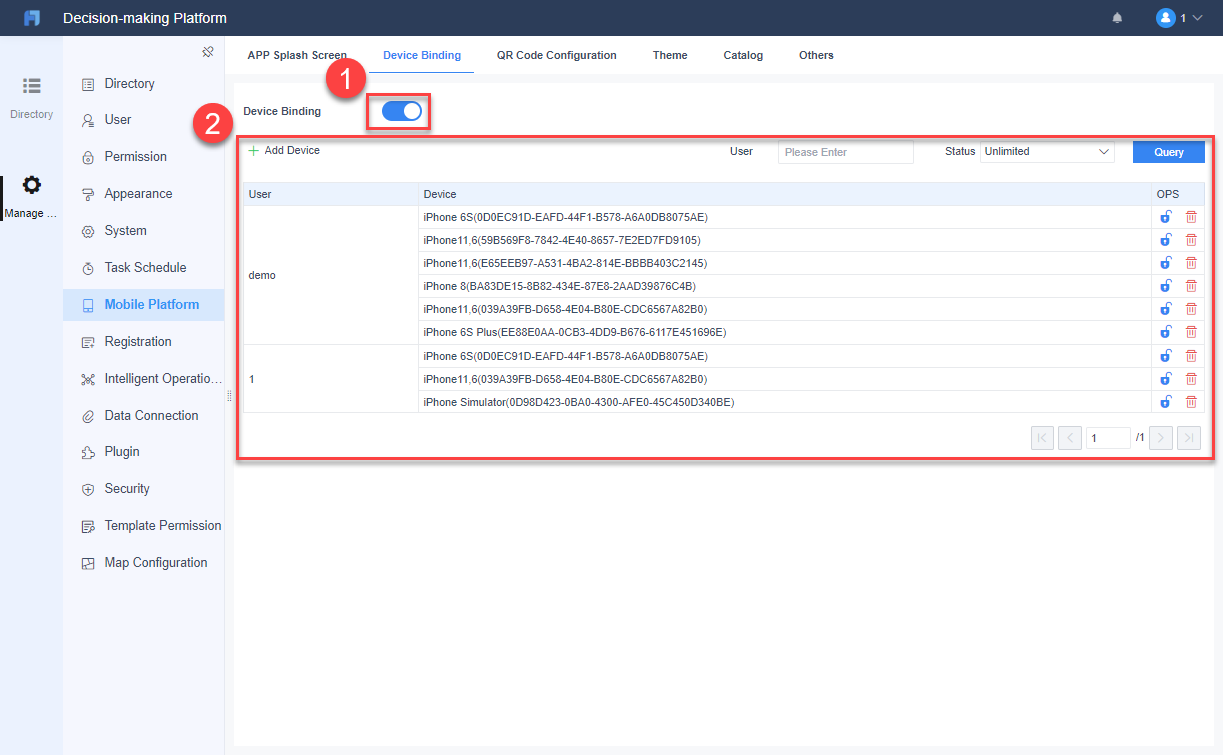This screenshot has height=755, width=1223.
Task: Delete the iPhone 8 device binding
Action: click(1191, 285)
